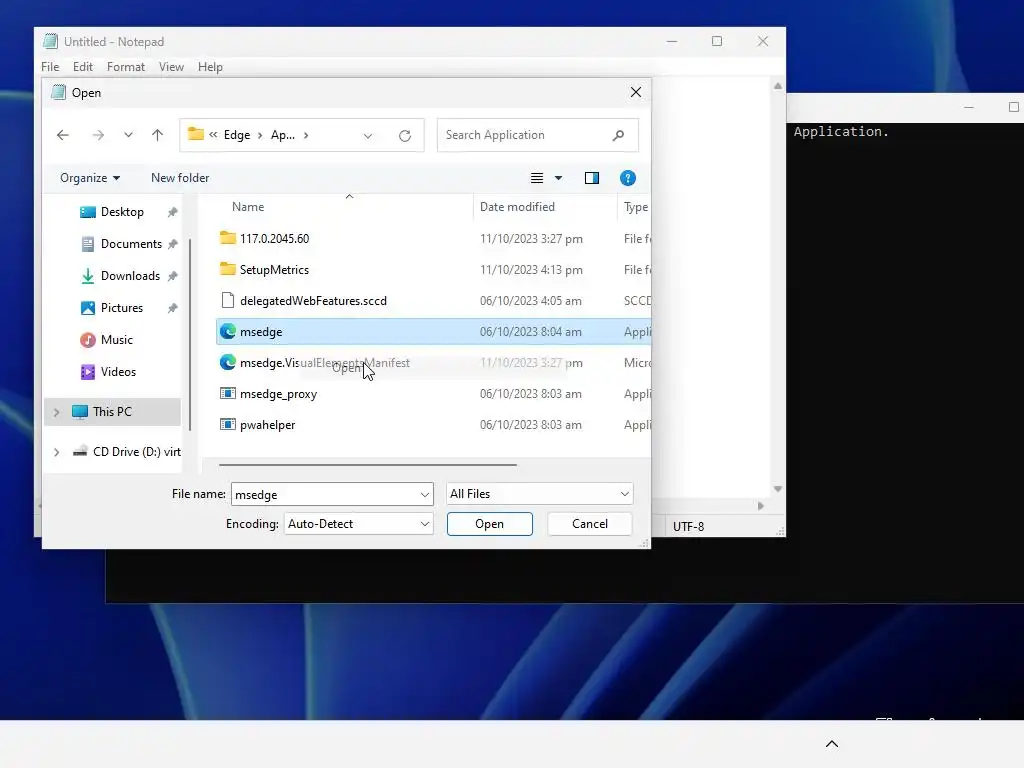
Task: Open Notepad Help menu
Action: click(210, 67)
